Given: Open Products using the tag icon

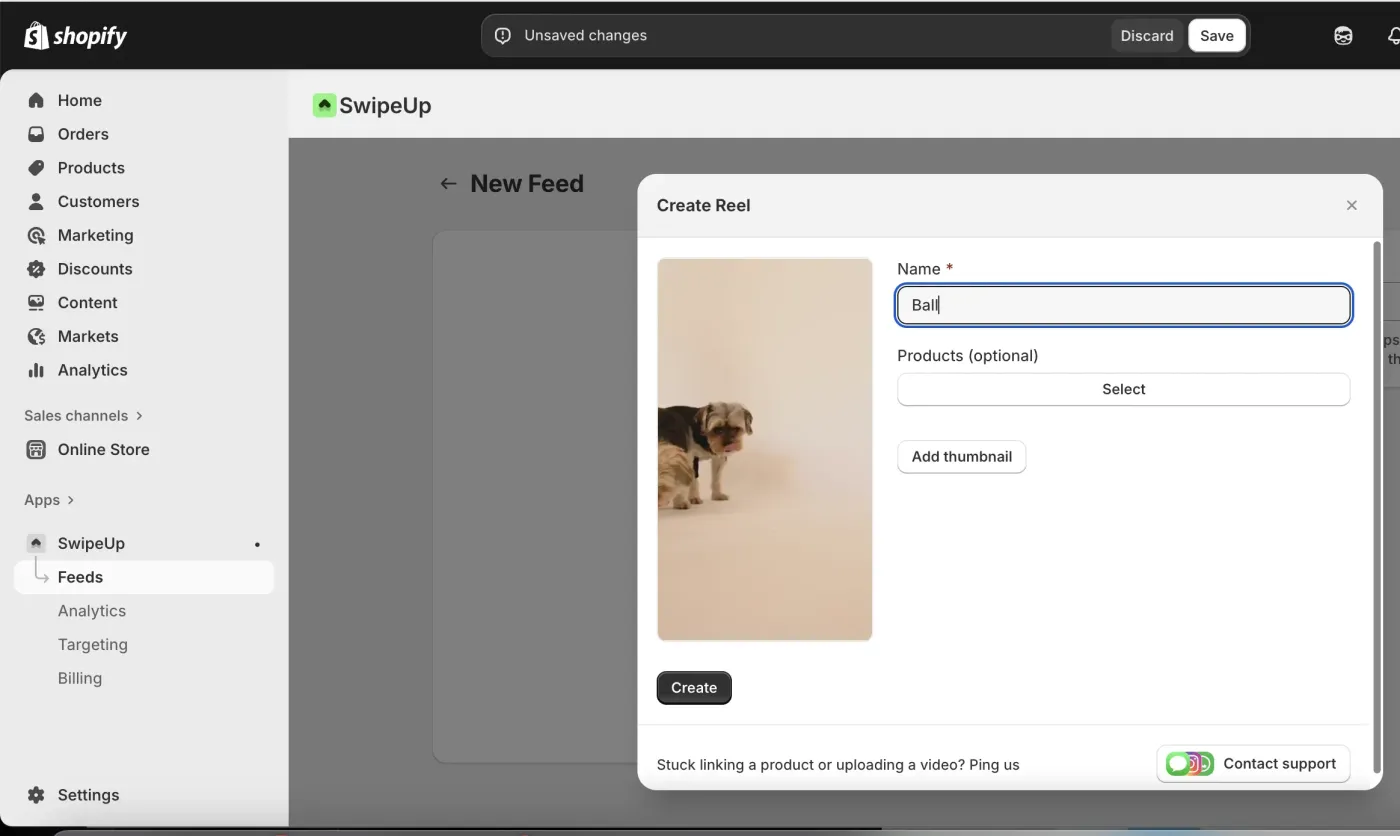Looking at the screenshot, I should [x=36, y=167].
